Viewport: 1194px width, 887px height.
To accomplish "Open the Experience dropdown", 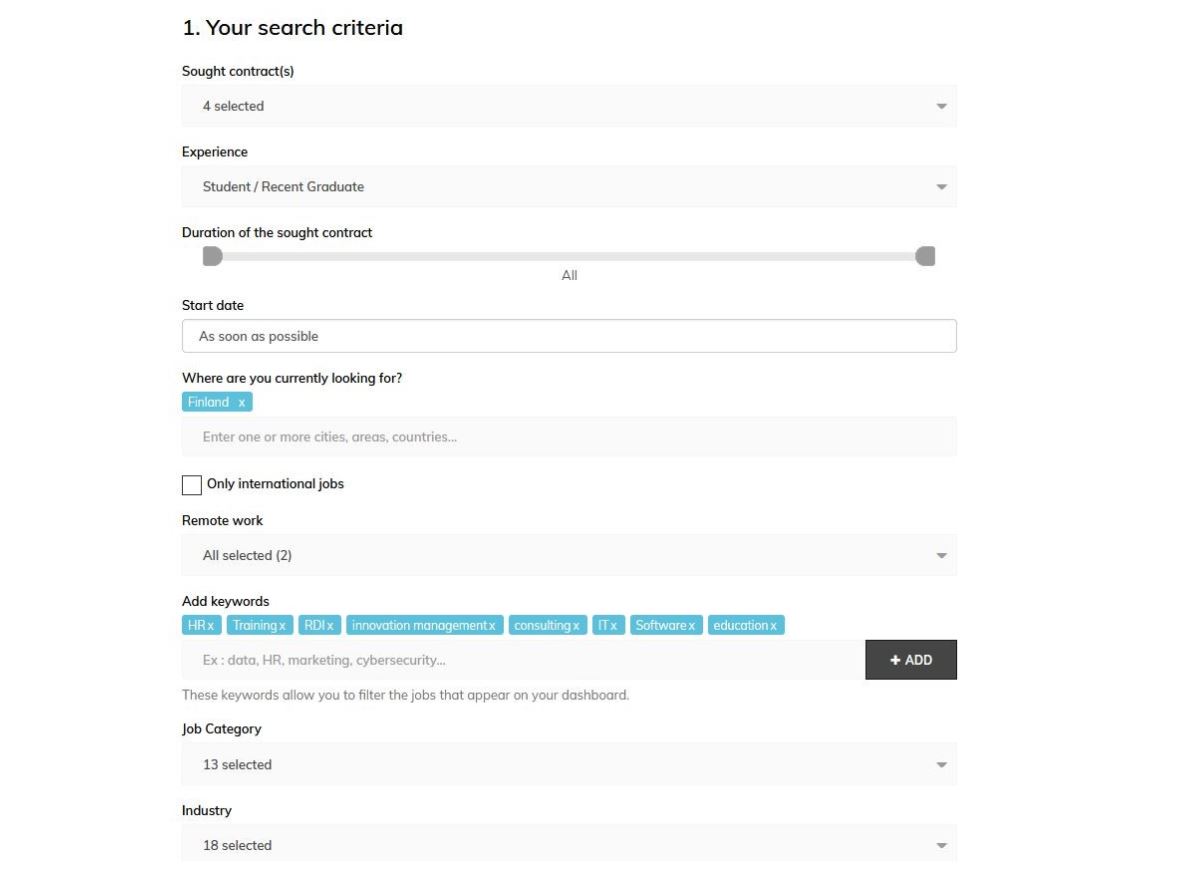I will tap(569, 187).
